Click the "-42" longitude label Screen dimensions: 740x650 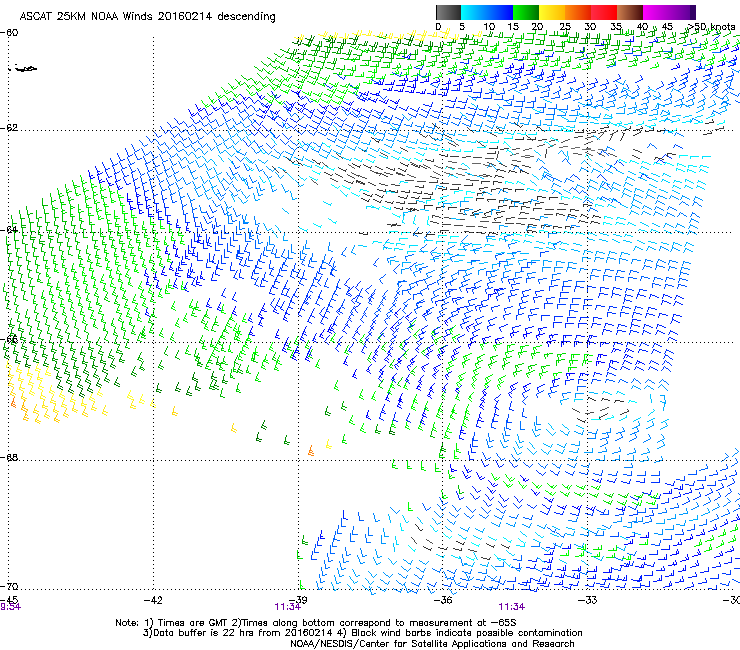[153, 600]
